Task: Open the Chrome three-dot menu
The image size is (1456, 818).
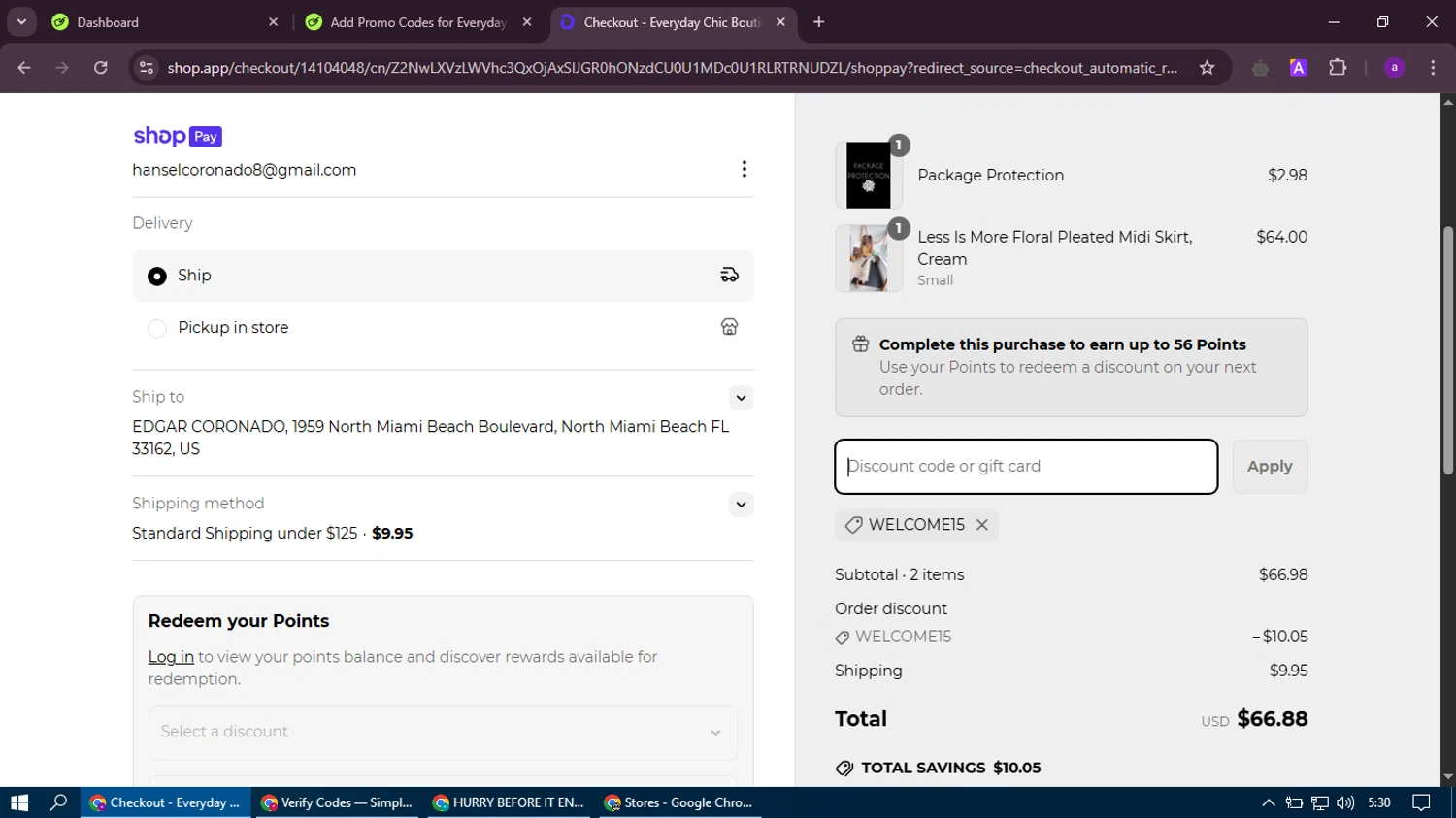Action: [x=1433, y=68]
